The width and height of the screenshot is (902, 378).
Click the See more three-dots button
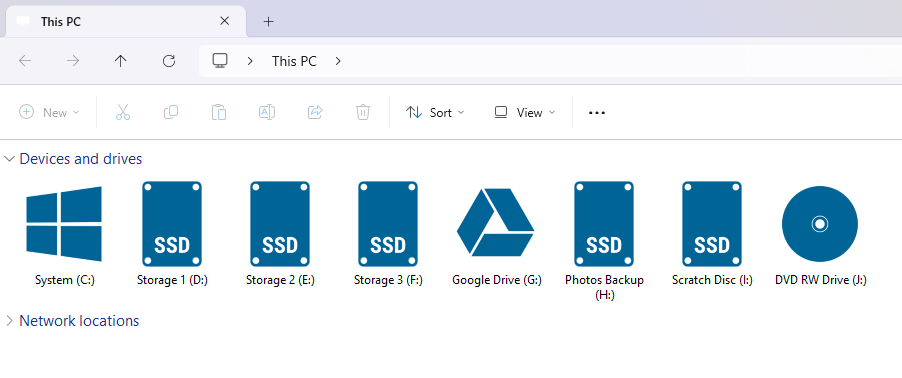[597, 113]
